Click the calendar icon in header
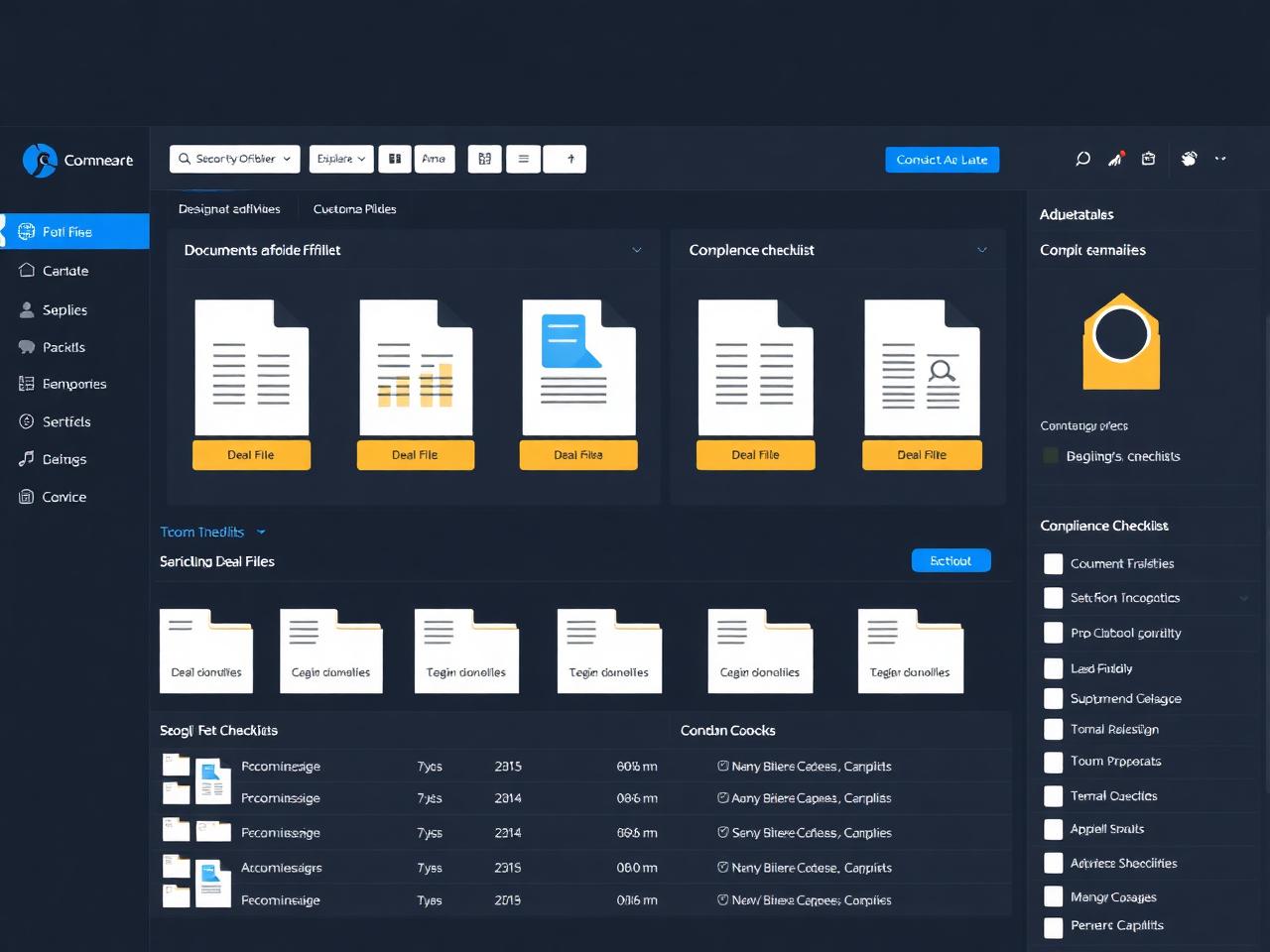This screenshot has height=952, width=1270. point(1148,159)
